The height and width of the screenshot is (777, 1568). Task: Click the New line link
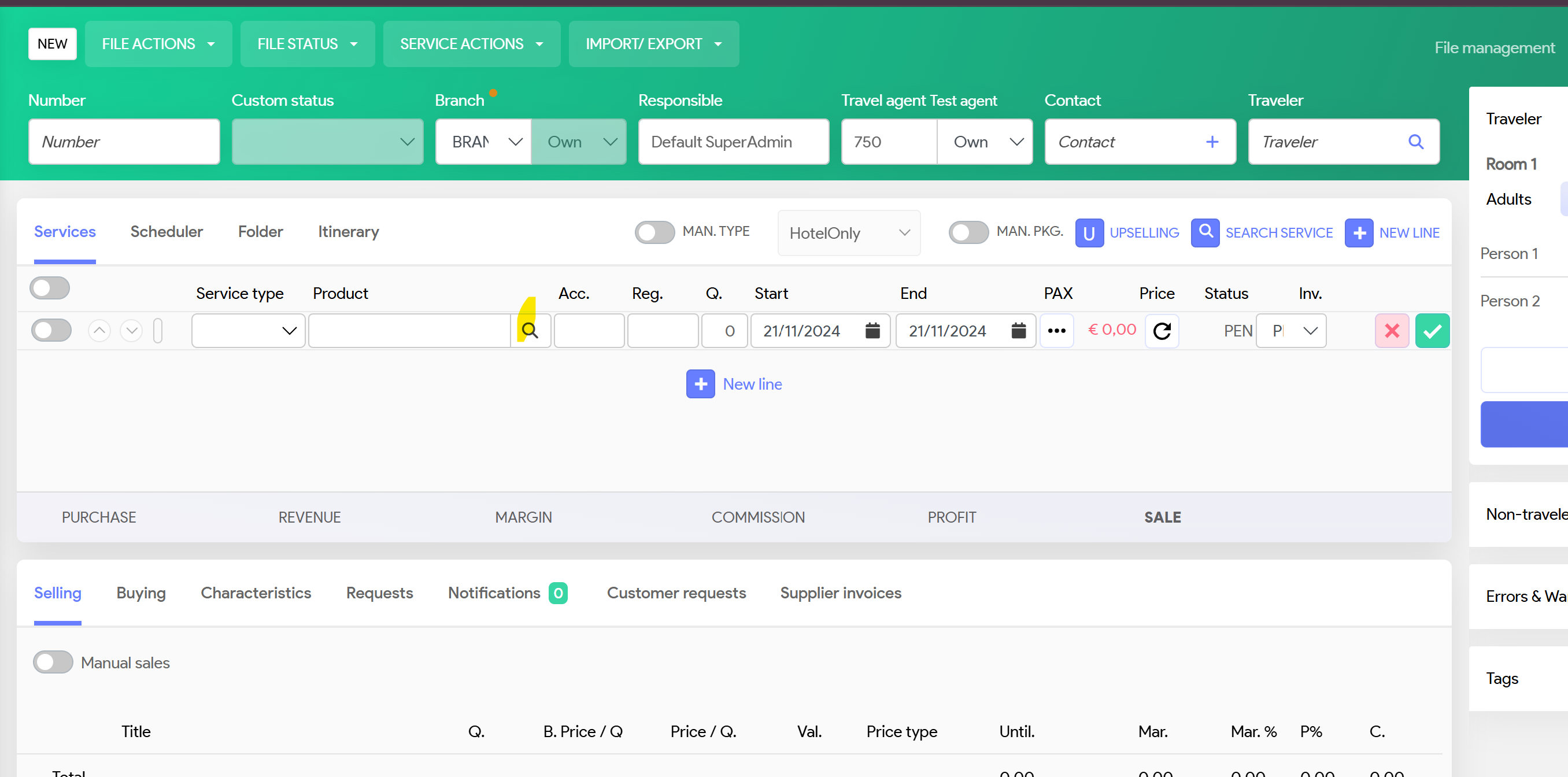coord(752,384)
